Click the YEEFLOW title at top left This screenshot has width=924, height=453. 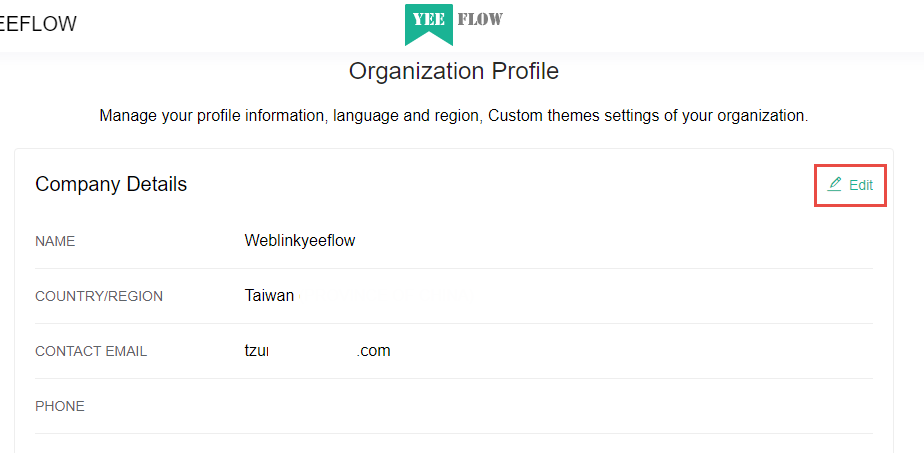[38, 24]
